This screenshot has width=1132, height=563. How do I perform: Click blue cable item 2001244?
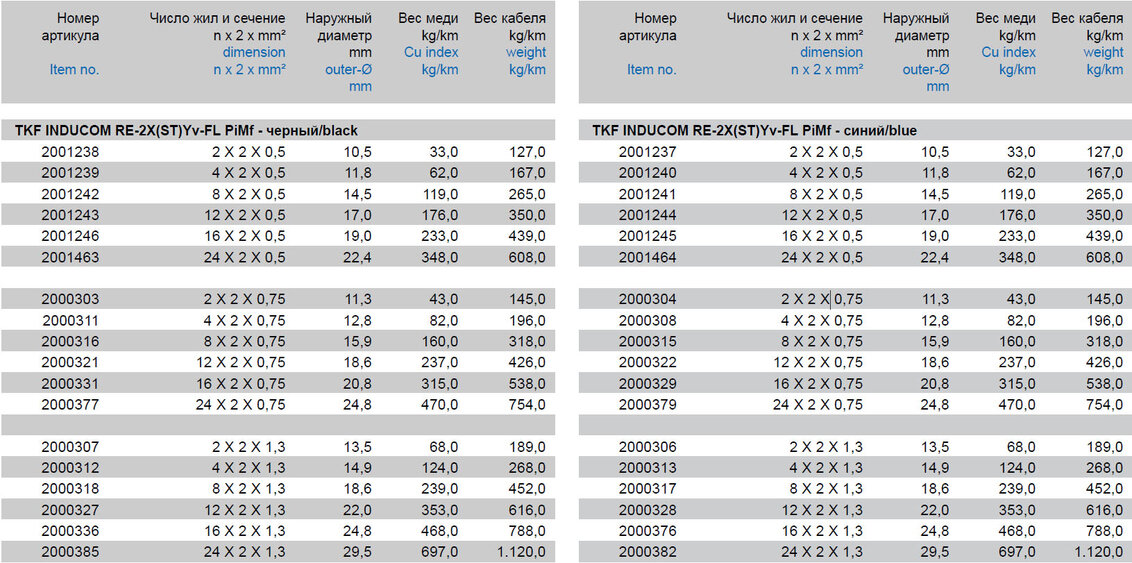[x=648, y=215]
